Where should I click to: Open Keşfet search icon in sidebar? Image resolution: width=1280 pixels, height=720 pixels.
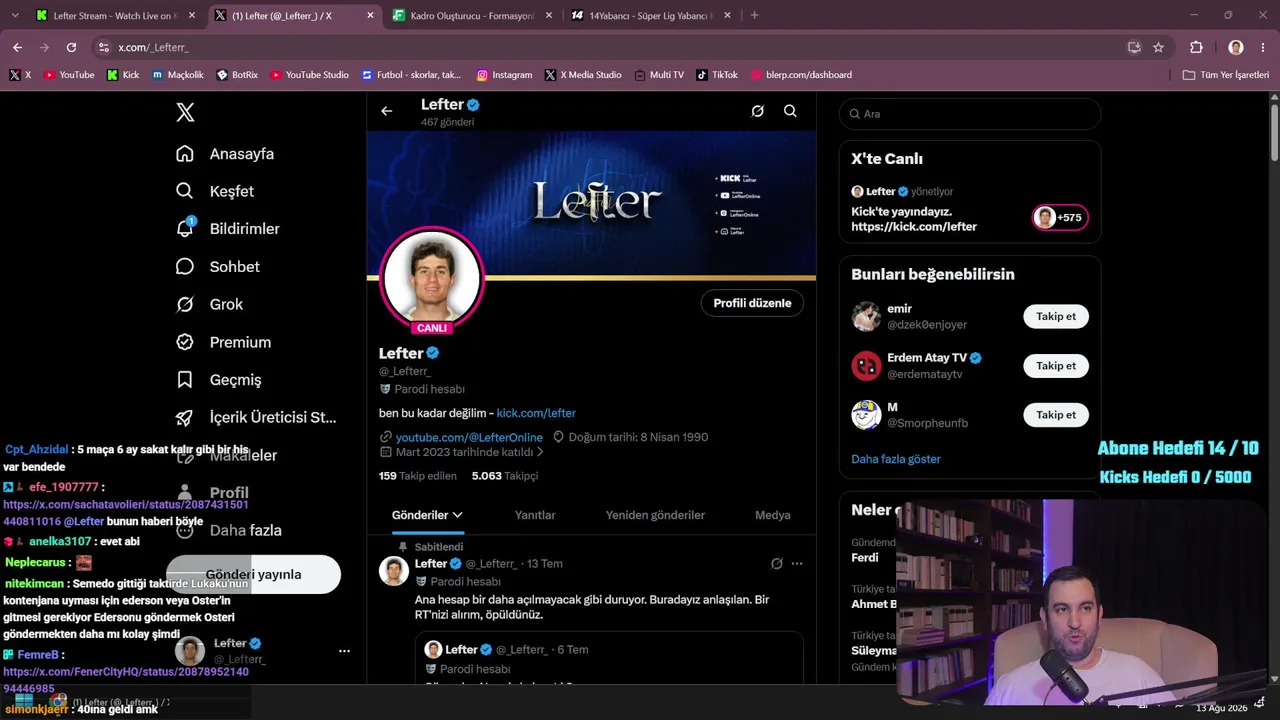[185, 191]
